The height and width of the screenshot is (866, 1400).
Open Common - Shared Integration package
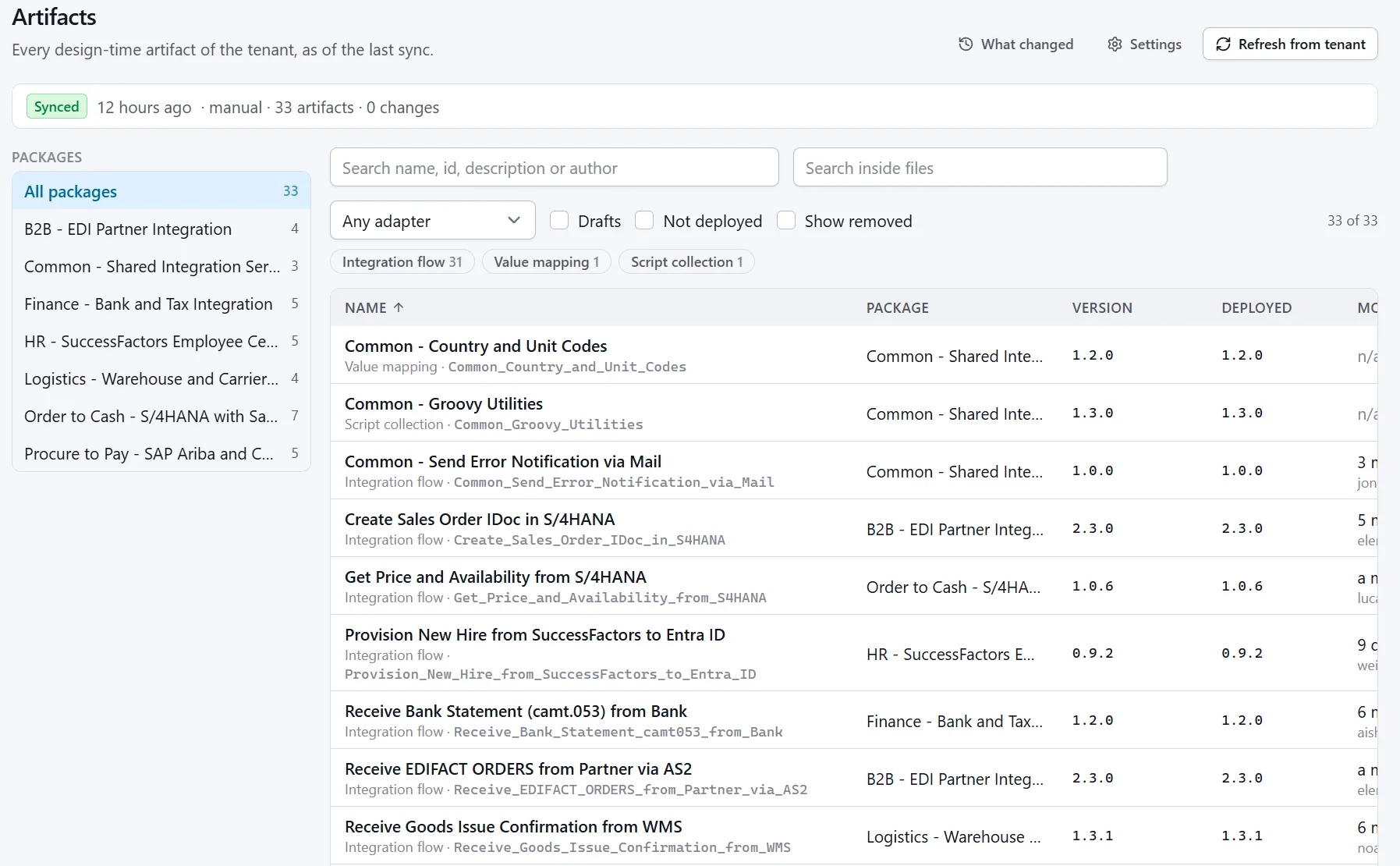(x=161, y=266)
